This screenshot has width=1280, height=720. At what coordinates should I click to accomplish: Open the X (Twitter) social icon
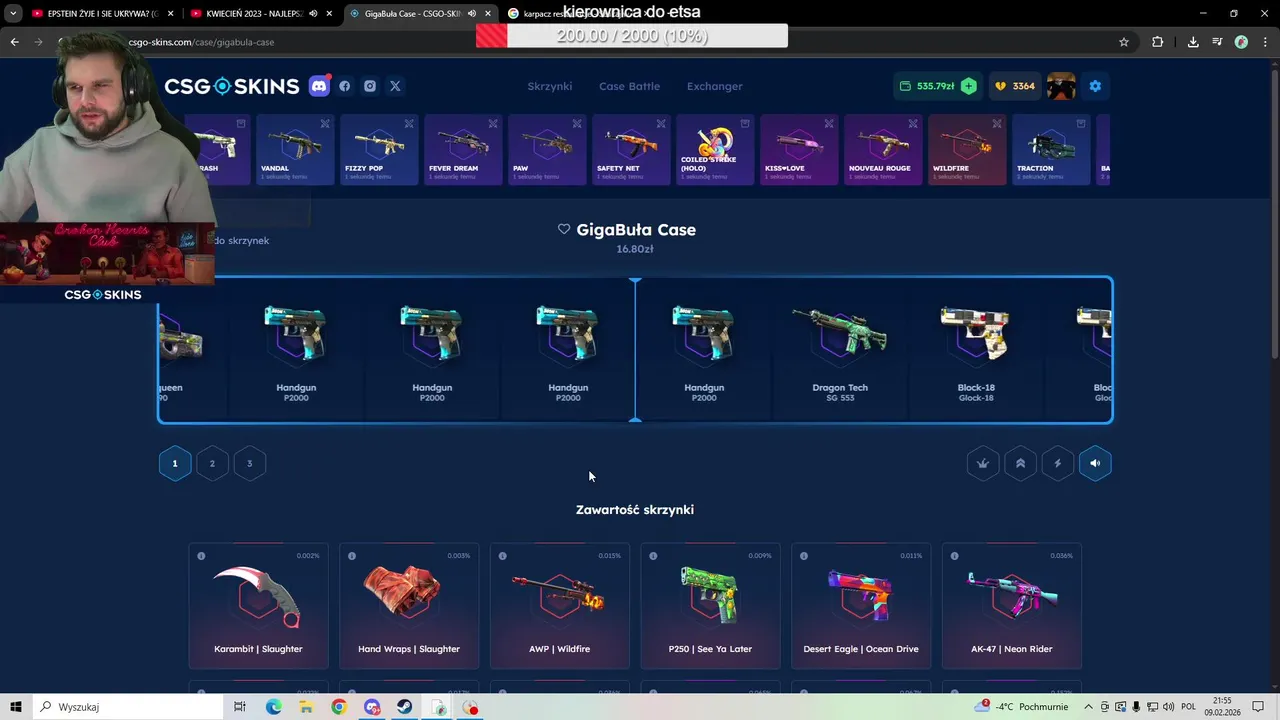coord(395,86)
